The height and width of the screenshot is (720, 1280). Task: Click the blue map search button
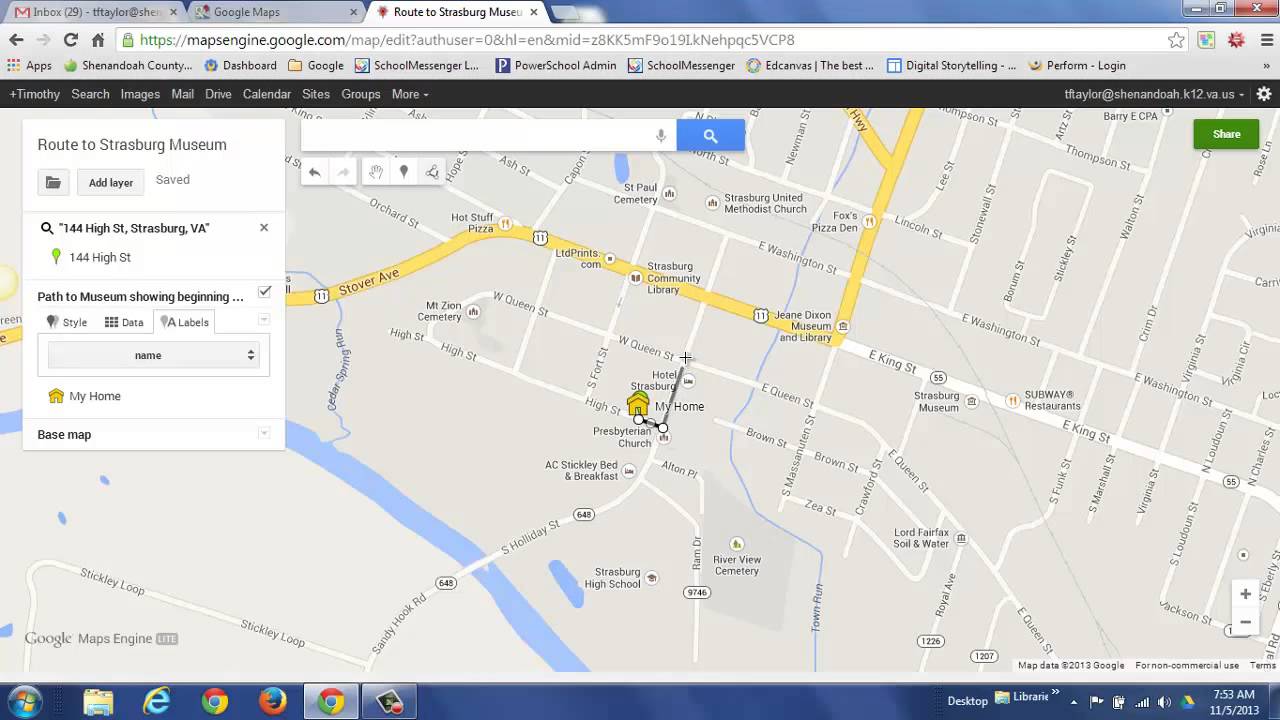pyautogui.click(x=710, y=135)
